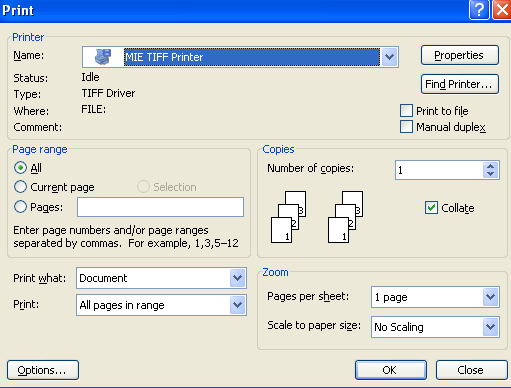Select Current page radio button
Screen dimensions: 511x388
click(x=20, y=187)
